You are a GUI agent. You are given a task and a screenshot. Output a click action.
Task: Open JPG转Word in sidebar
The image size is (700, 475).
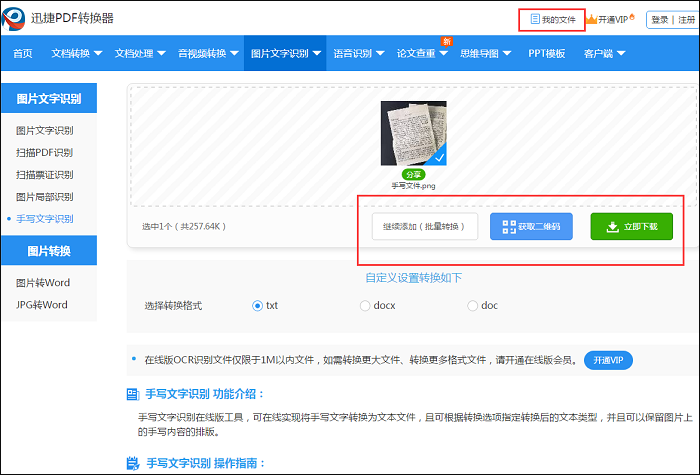(42, 305)
